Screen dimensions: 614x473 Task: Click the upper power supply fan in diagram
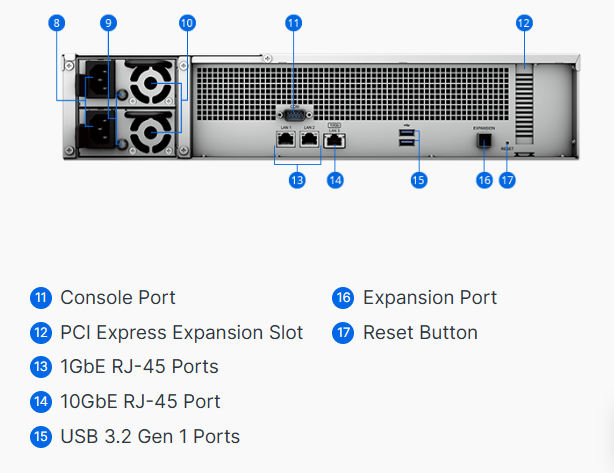point(151,83)
